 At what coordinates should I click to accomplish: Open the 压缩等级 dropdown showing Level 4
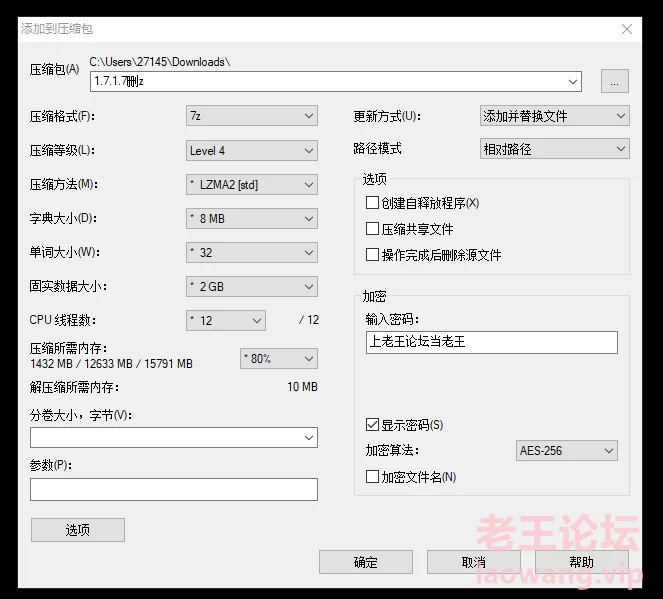point(252,150)
